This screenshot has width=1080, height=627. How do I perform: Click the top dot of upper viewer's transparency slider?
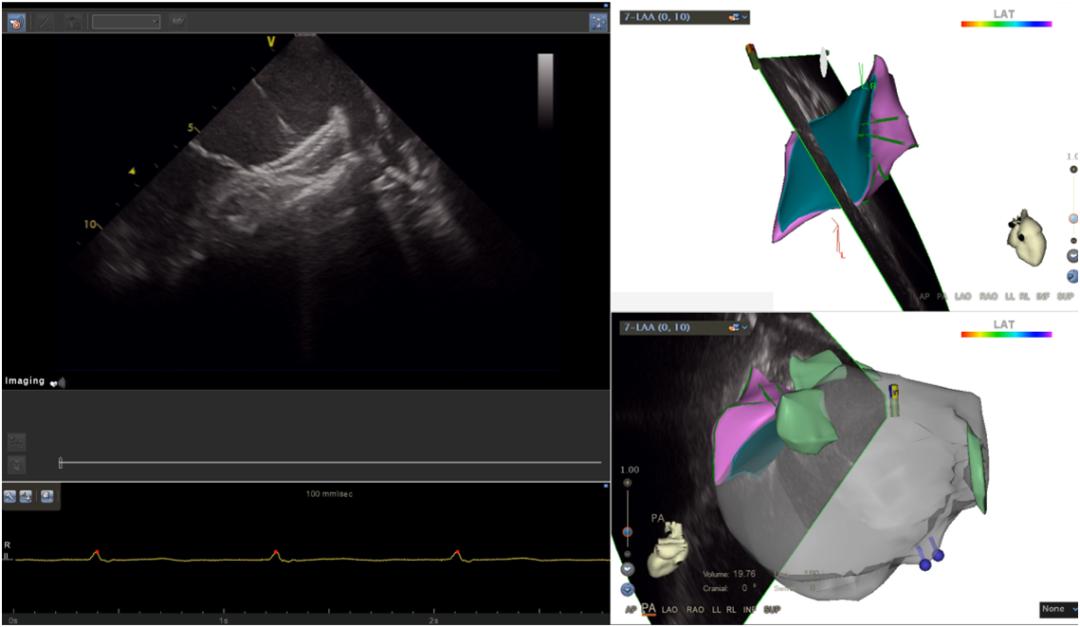(1073, 169)
